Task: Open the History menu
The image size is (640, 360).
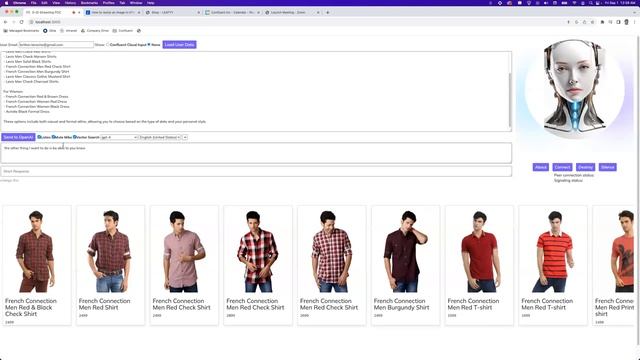Action: click(70, 3)
